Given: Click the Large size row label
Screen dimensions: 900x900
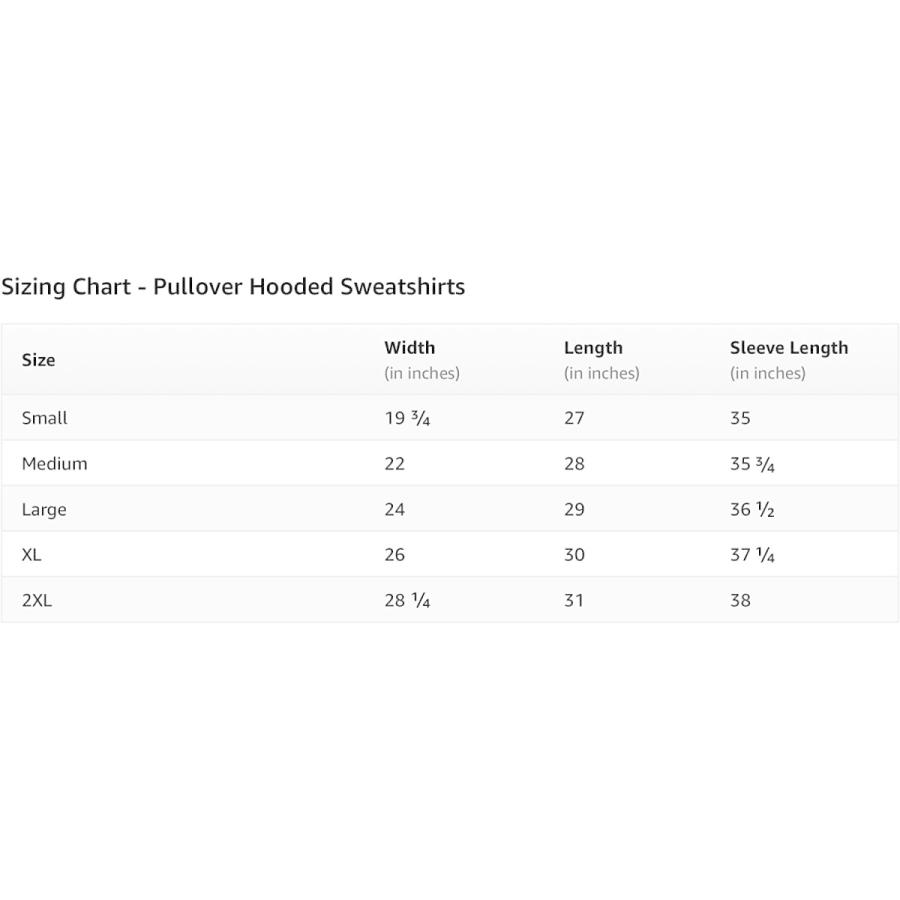Looking at the screenshot, I should click(44, 510).
